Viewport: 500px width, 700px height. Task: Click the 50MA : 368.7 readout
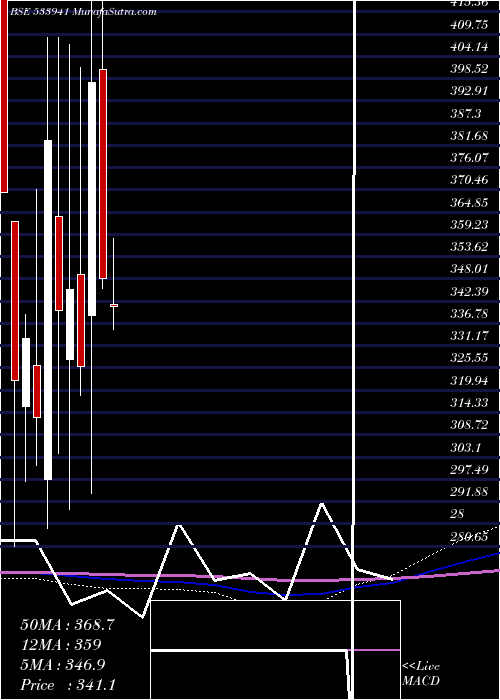(x=68, y=625)
